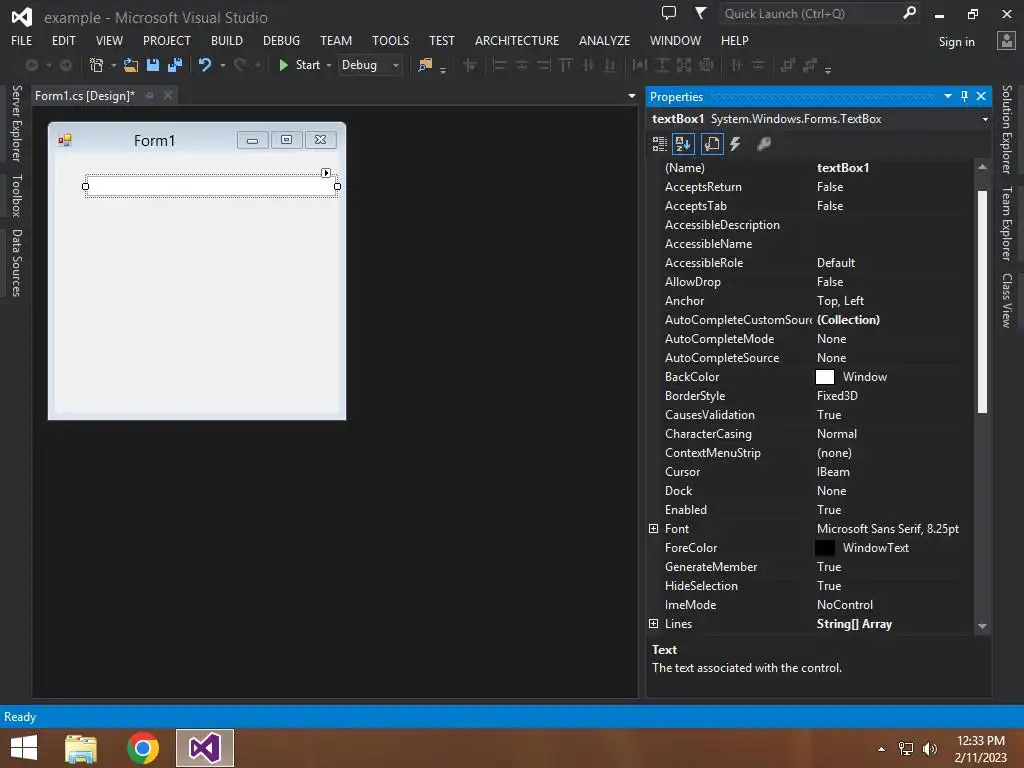Select the (Name) property row
1024x768 pixels.
pos(812,168)
